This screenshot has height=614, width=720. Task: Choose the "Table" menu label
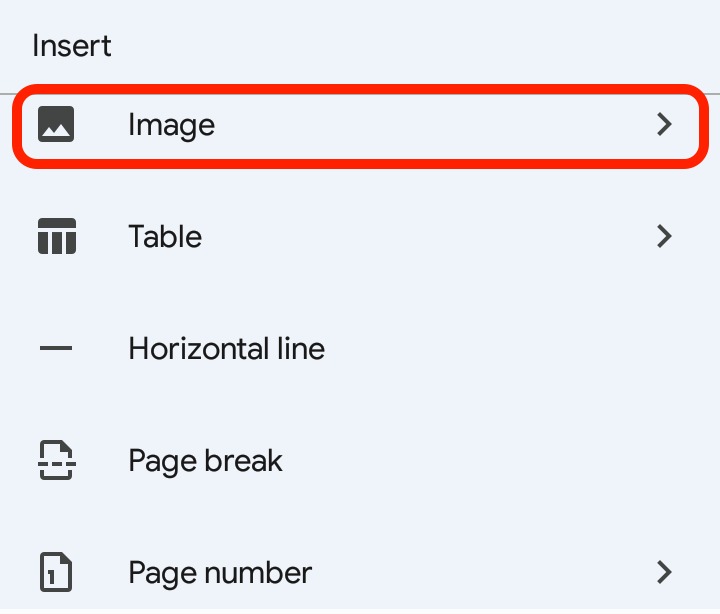(x=165, y=237)
